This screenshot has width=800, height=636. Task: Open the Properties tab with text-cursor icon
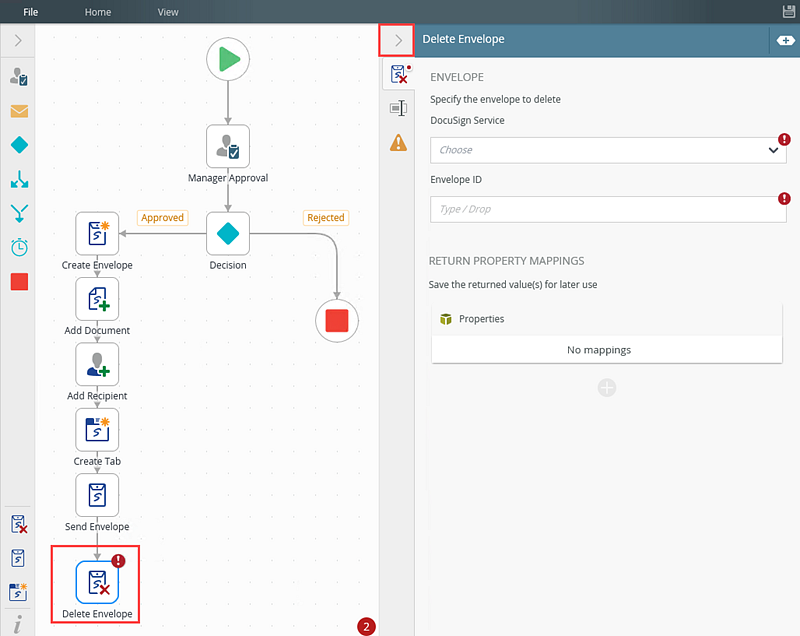(x=398, y=108)
